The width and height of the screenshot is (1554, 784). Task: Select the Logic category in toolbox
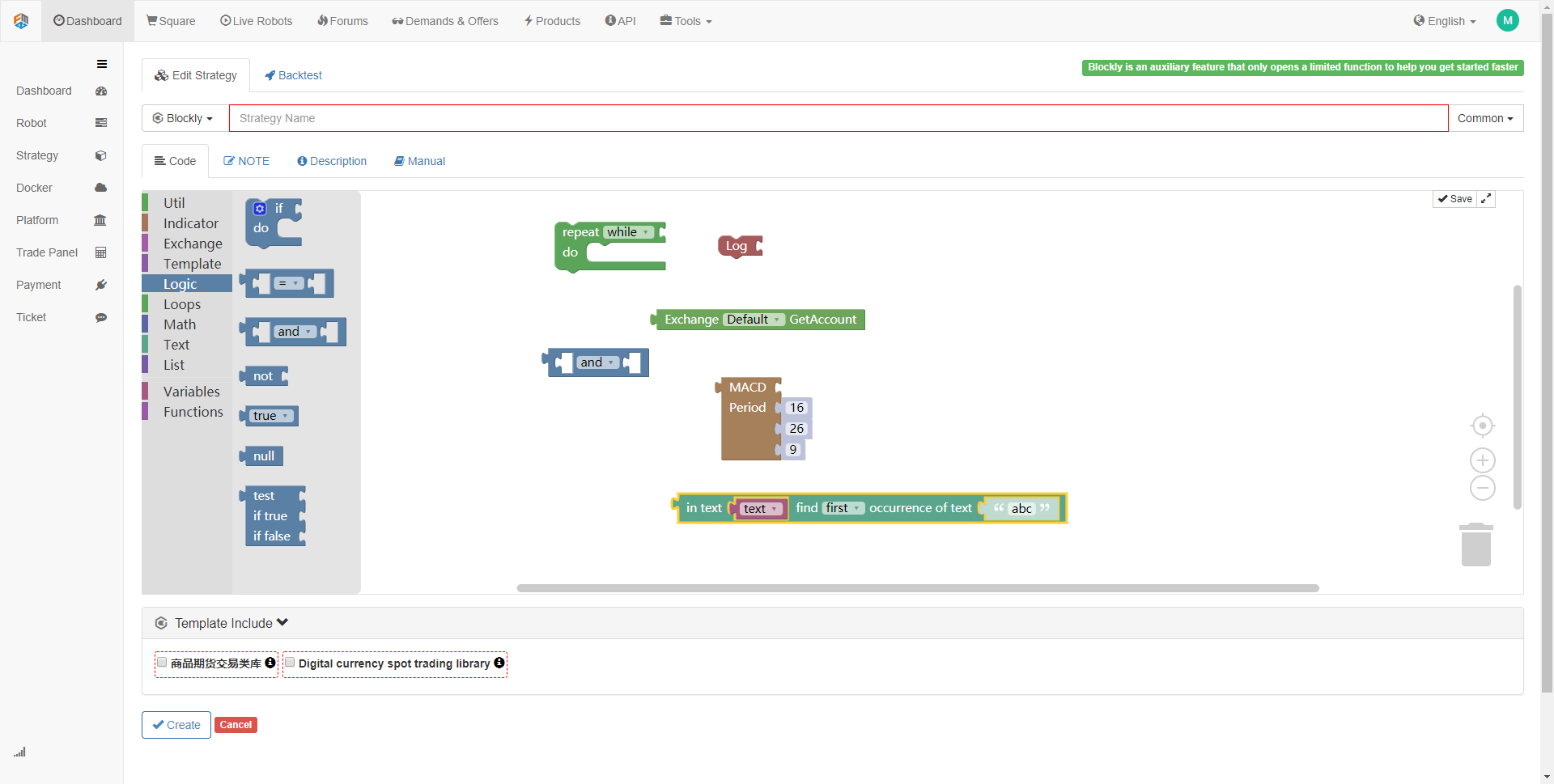tap(187, 284)
